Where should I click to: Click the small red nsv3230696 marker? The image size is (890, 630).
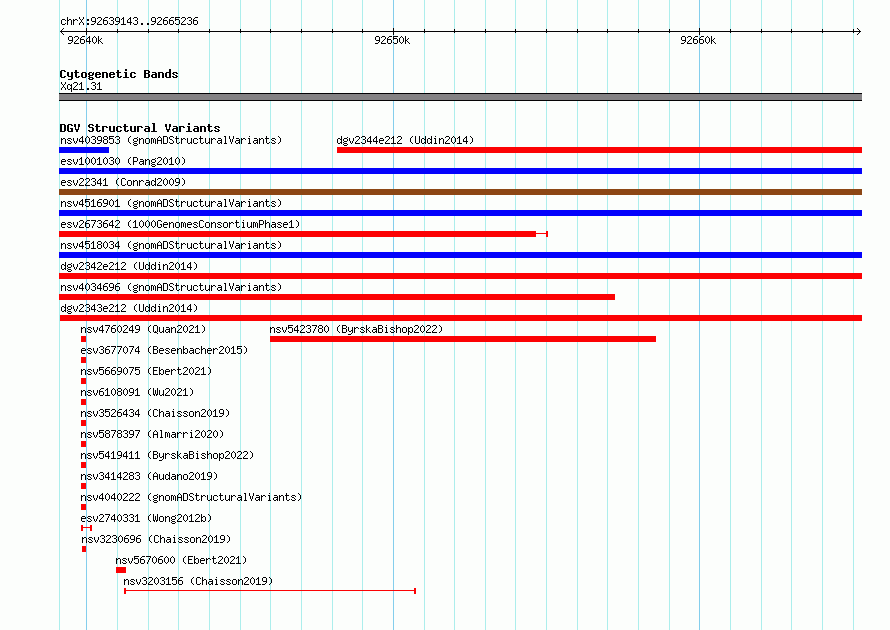pyautogui.click(x=84, y=549)
